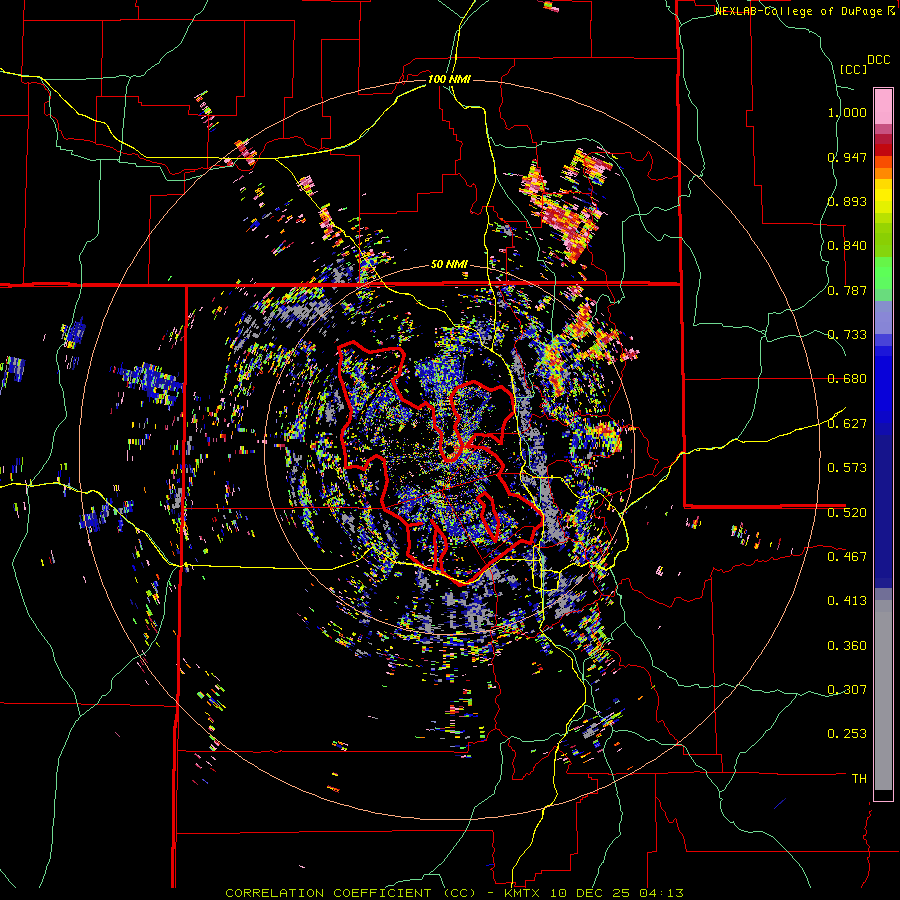Click the 10 DEC 25 04:13 timestamp
Screen dimensions: 900x900
617,893
